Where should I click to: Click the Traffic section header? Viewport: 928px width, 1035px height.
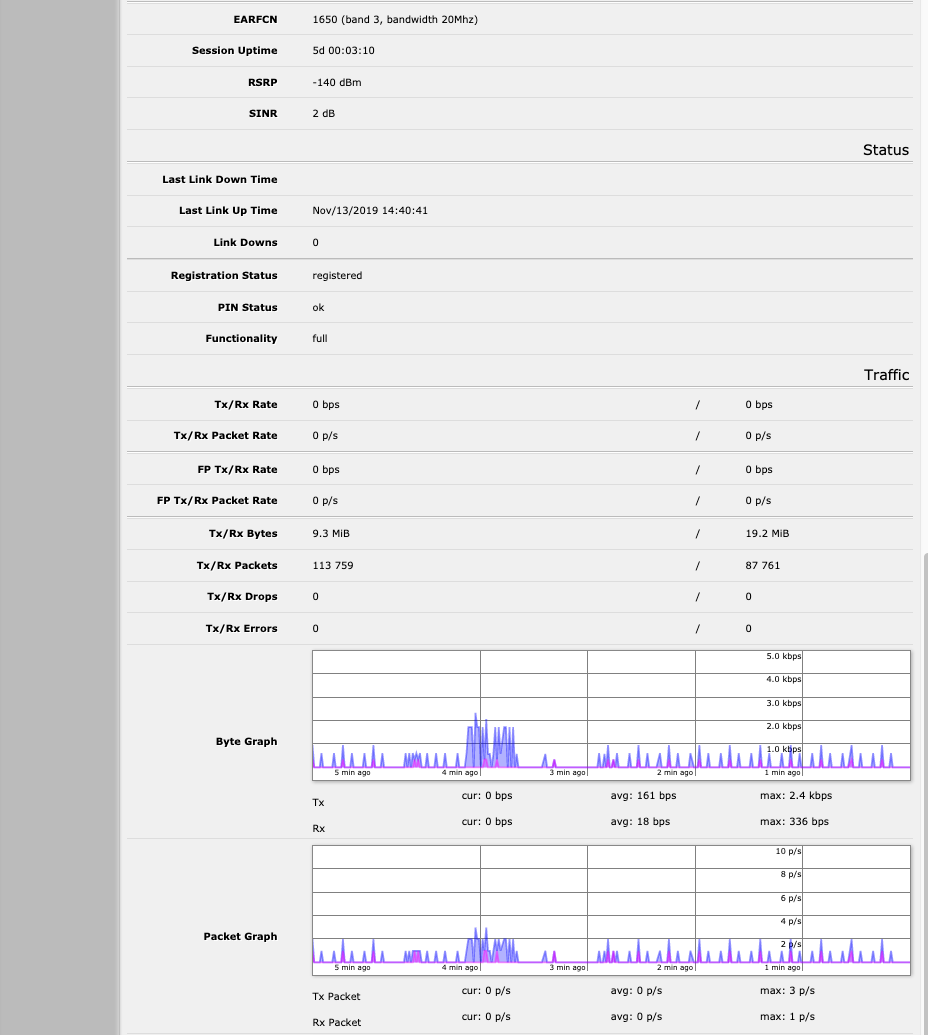pos(886,374)
